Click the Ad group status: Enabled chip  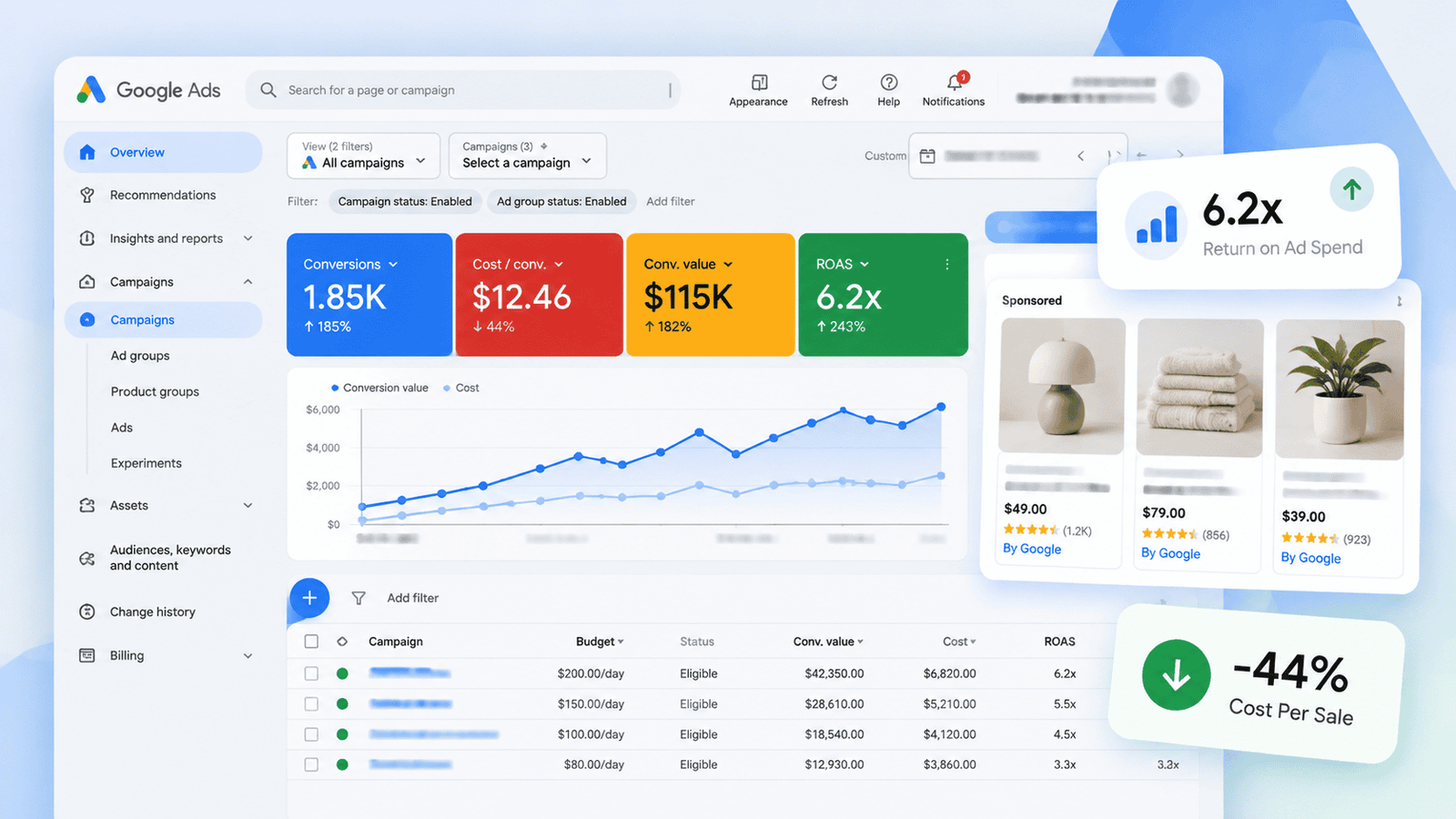pyautogui.click(x=561, y=201)
